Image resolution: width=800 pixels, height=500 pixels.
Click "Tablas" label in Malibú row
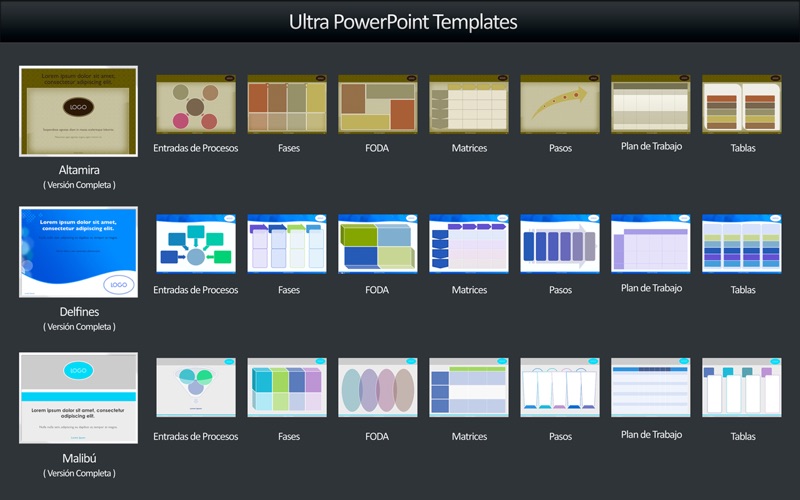tap(743, 436)
